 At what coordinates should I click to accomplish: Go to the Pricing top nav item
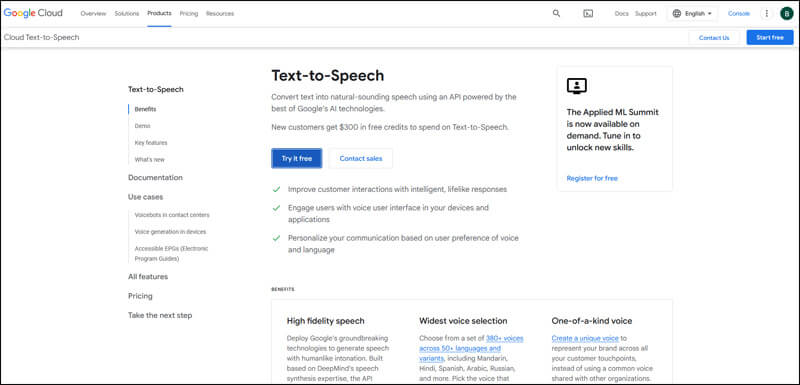tap(189, 14)
